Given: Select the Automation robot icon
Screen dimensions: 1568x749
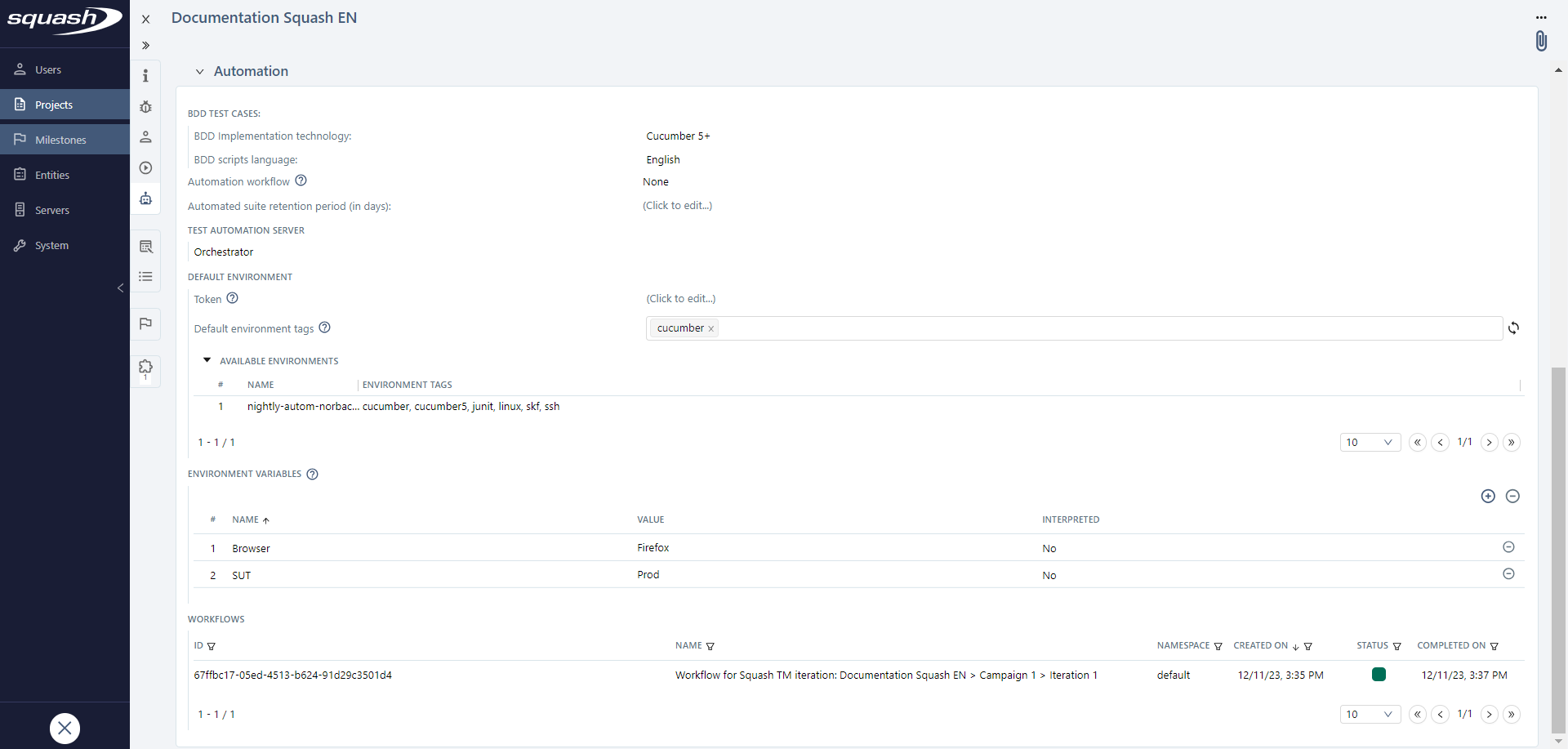Looking at the screenshot, I should [x=145, y=198].
